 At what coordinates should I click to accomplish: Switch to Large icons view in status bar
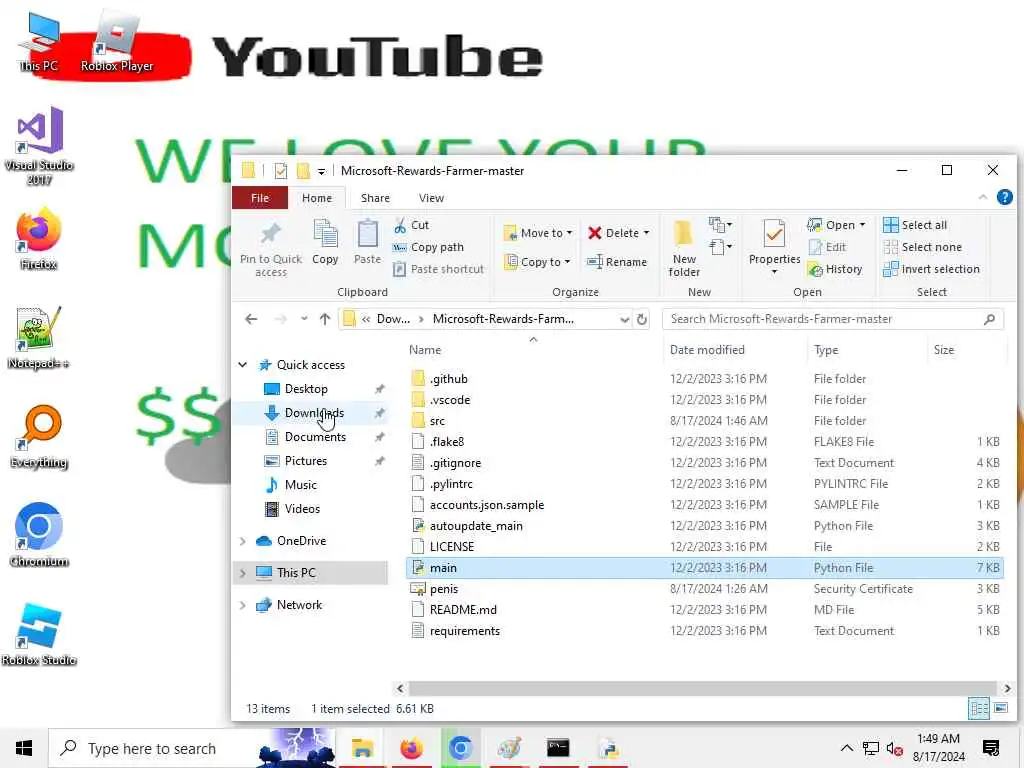click(1000, 708)
